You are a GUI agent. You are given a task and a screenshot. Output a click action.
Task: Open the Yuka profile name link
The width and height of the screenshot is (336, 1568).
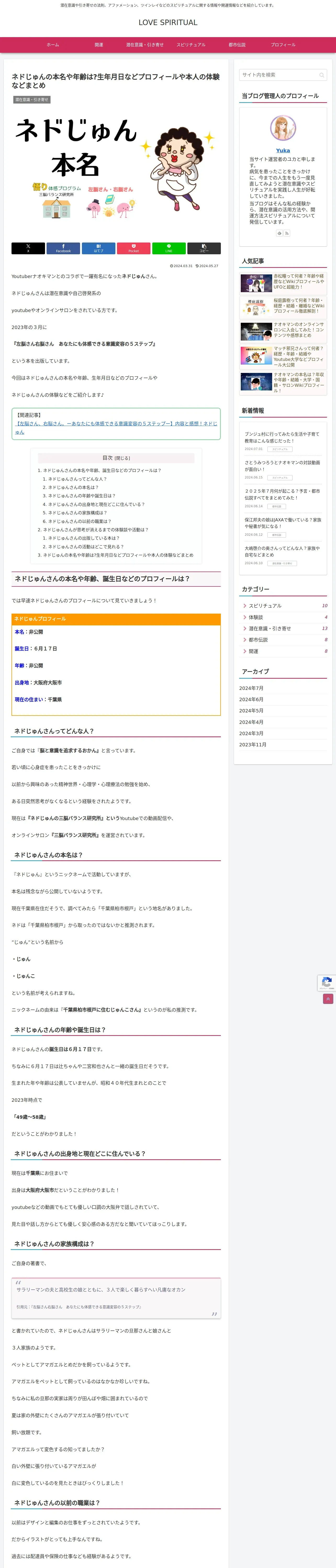(x=283, y=150)
